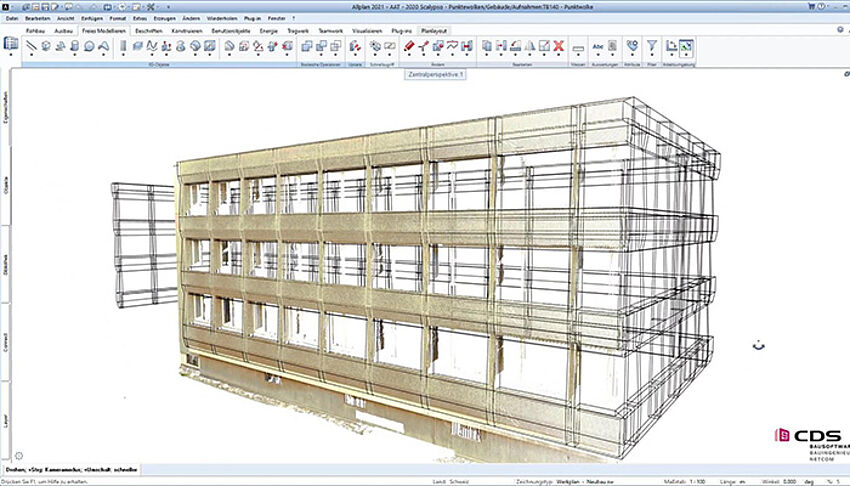Click the red X delete tool
The width and height of the screenshot is (850, 486).
coord(559,46)
